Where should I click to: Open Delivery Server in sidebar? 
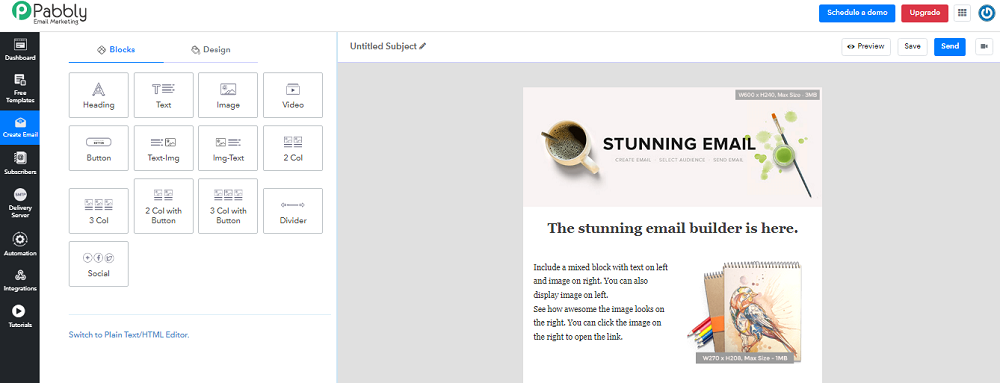[20, 203]
